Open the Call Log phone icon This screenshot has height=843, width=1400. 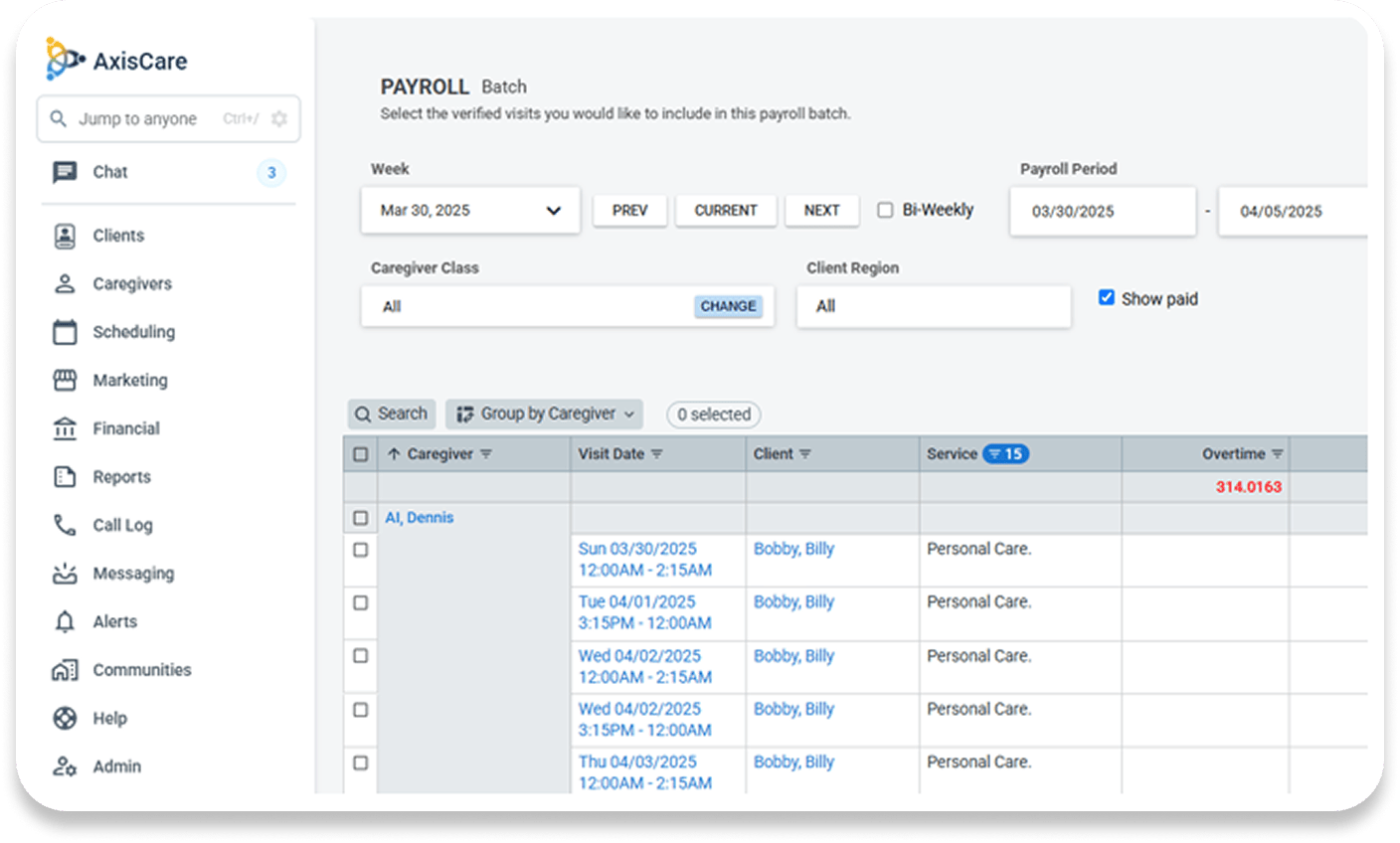point(65,525)
